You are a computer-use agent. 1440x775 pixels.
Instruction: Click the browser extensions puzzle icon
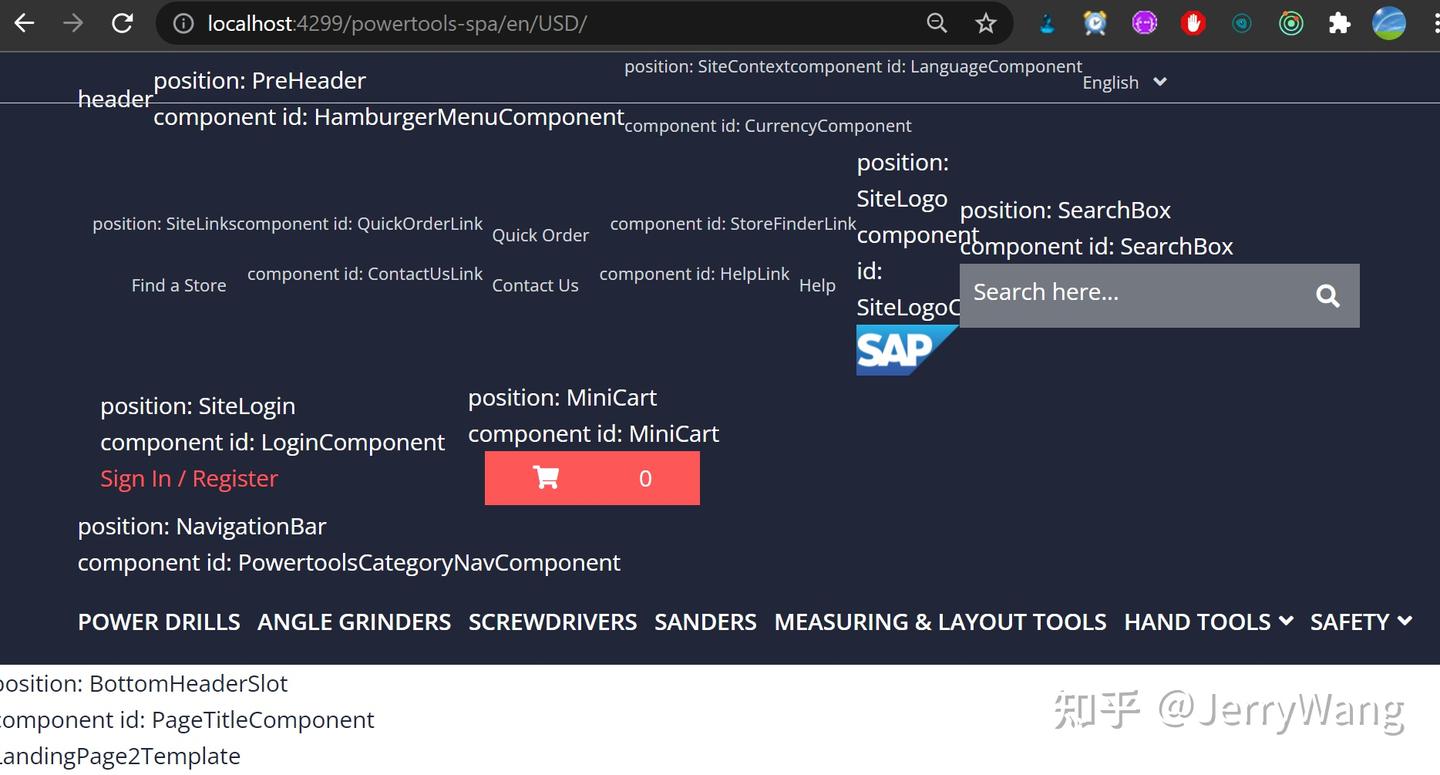tap(1339, 22)
